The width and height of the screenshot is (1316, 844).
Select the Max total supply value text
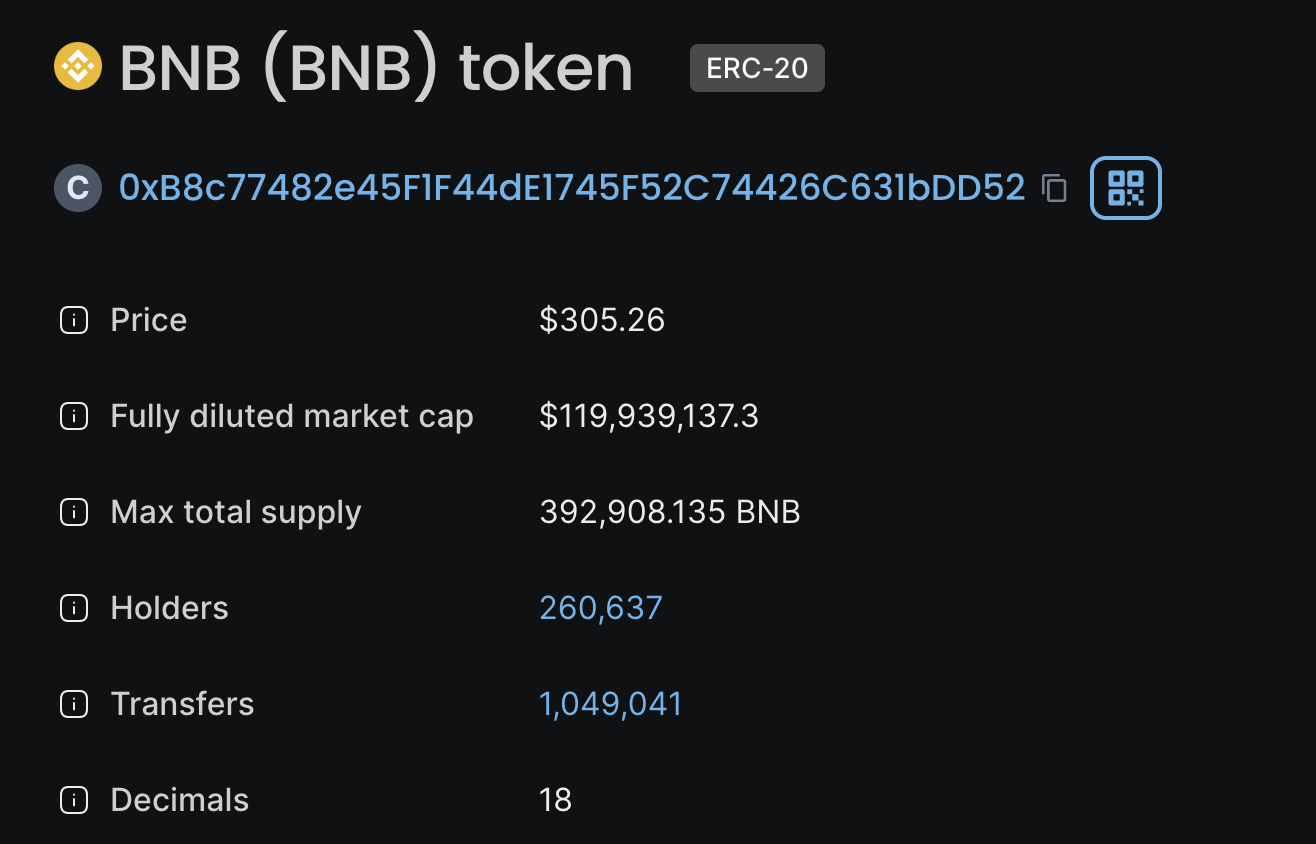click(670, 512)
